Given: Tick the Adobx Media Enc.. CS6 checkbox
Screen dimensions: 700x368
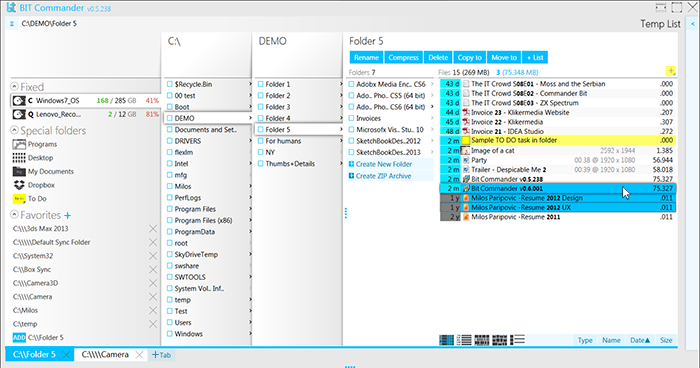Looking at the screenshot, I should pyautogui.click(x=351, y=84).
